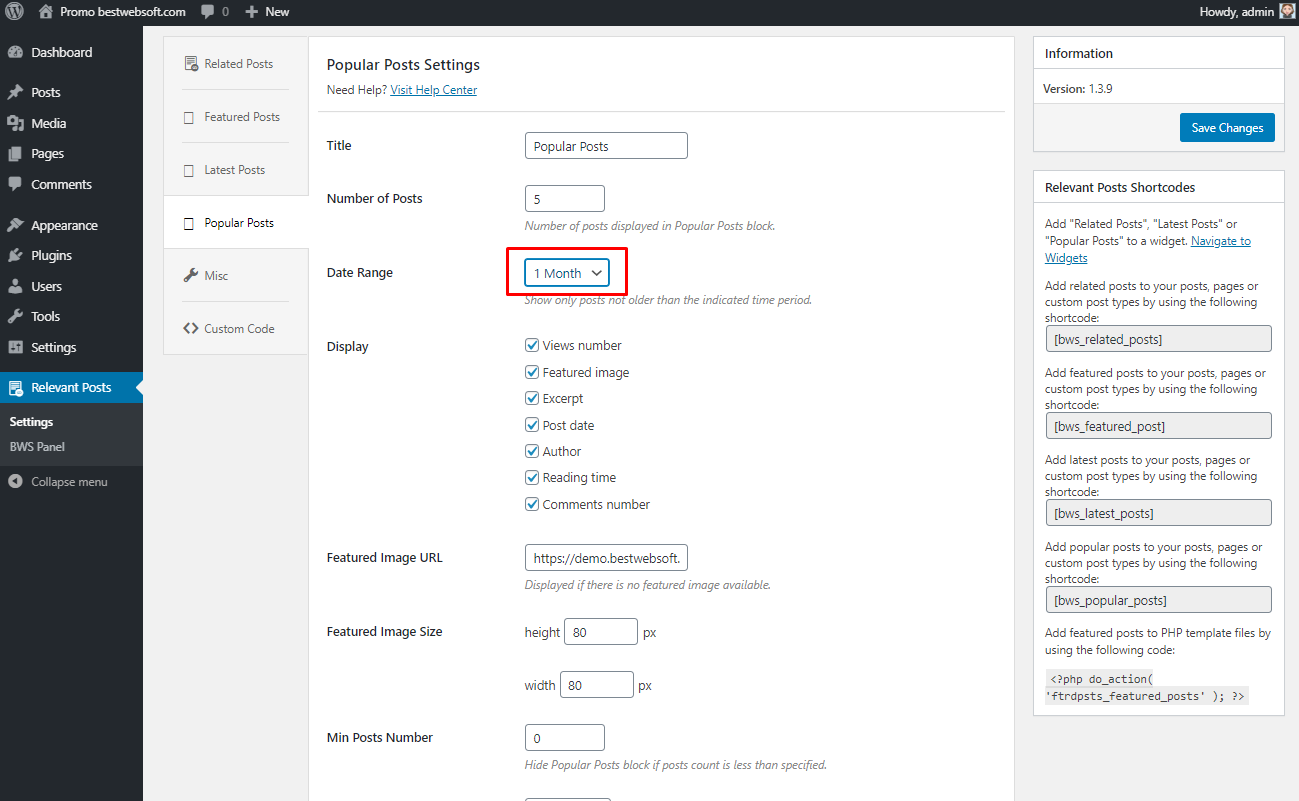Open the comments bubble icon in admin bar
This screenshot has width=1299, height=801.
click(x=207, y=12)
